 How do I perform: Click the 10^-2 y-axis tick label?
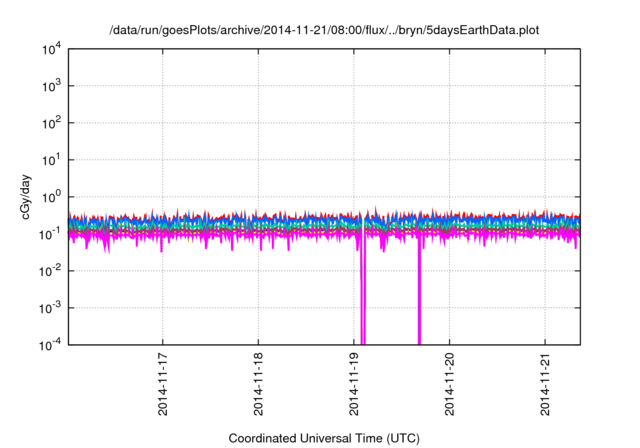(50, 271)
